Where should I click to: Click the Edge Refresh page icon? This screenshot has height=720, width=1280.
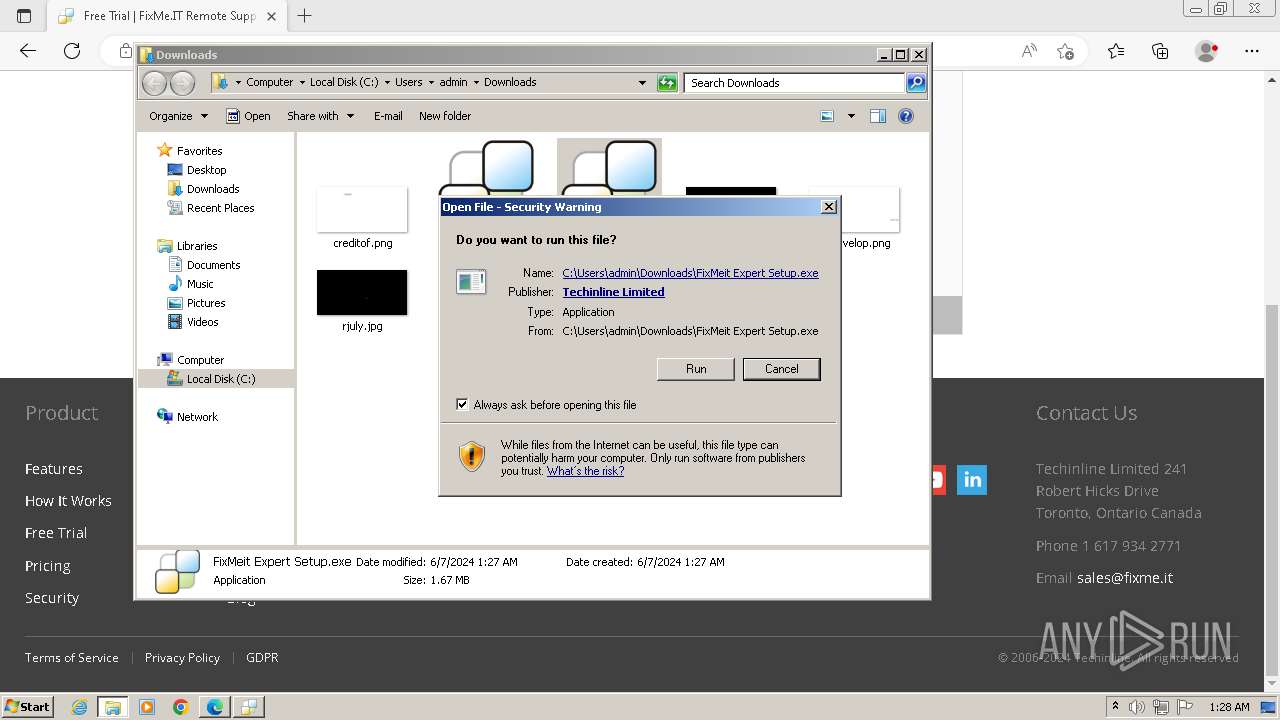click(x=72, y=51)
